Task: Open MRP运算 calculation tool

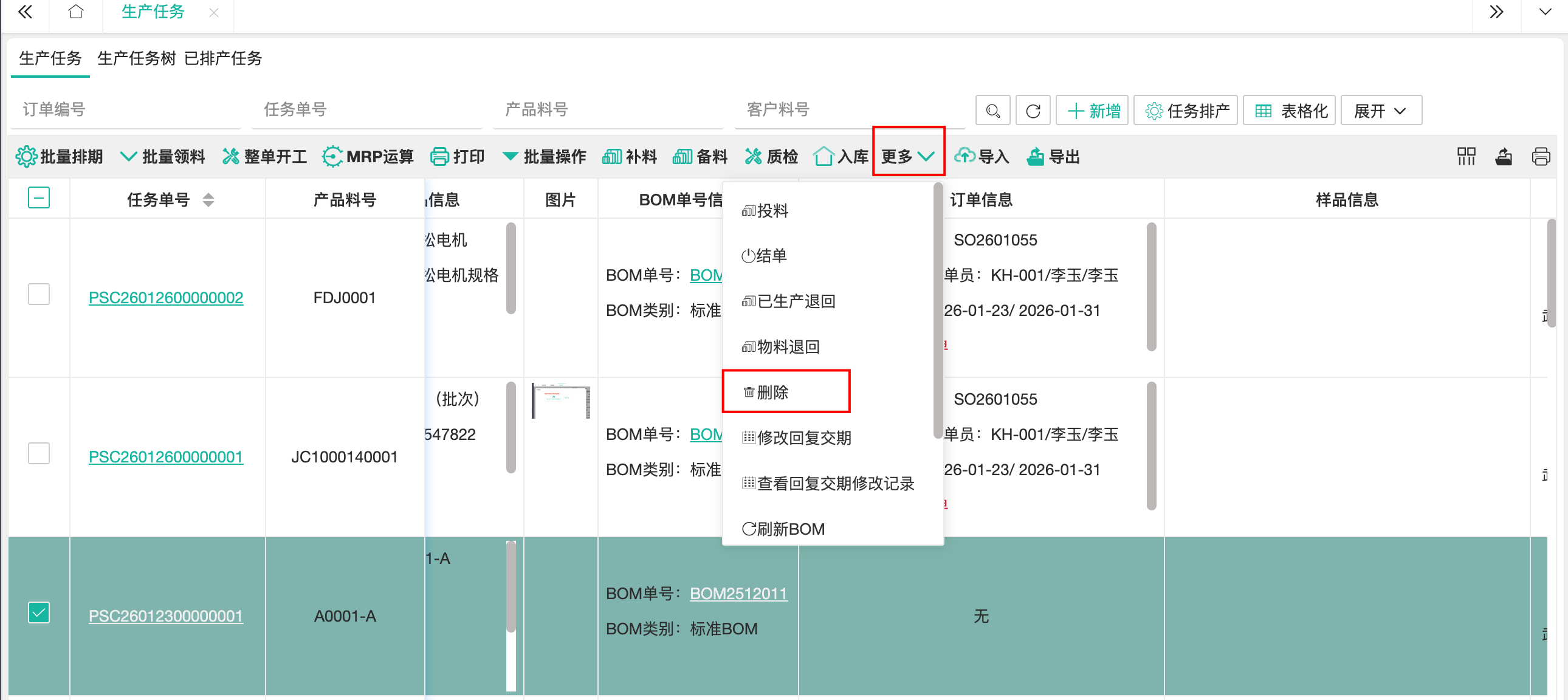Action: click(367, 156)
